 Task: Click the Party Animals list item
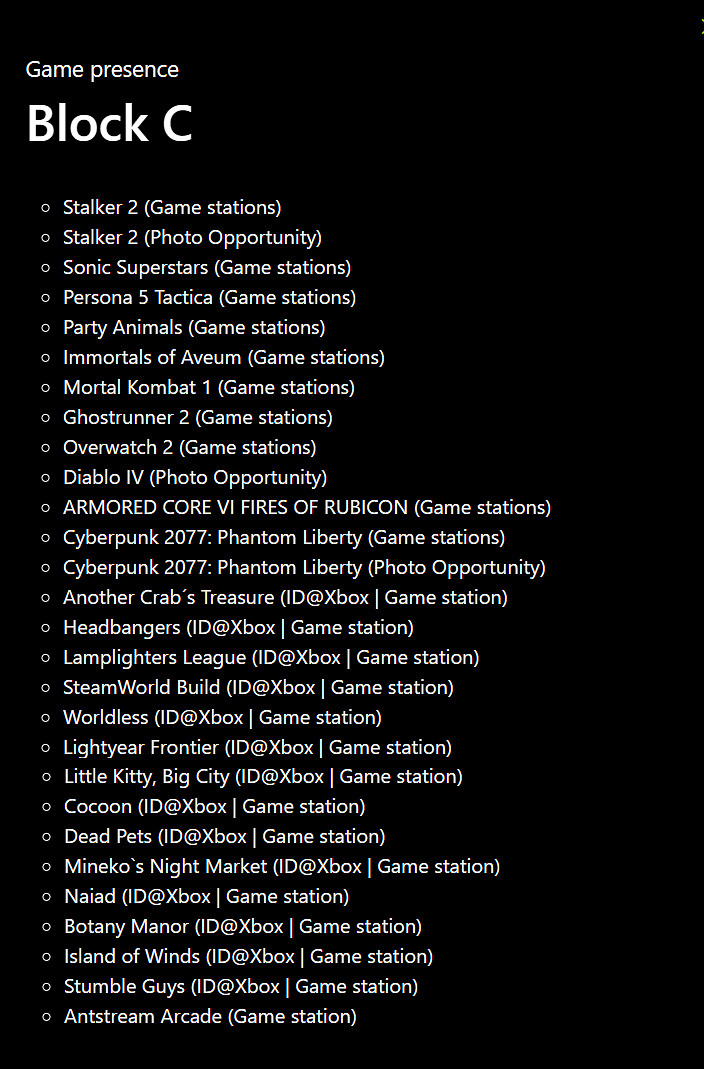pos(194,328)
